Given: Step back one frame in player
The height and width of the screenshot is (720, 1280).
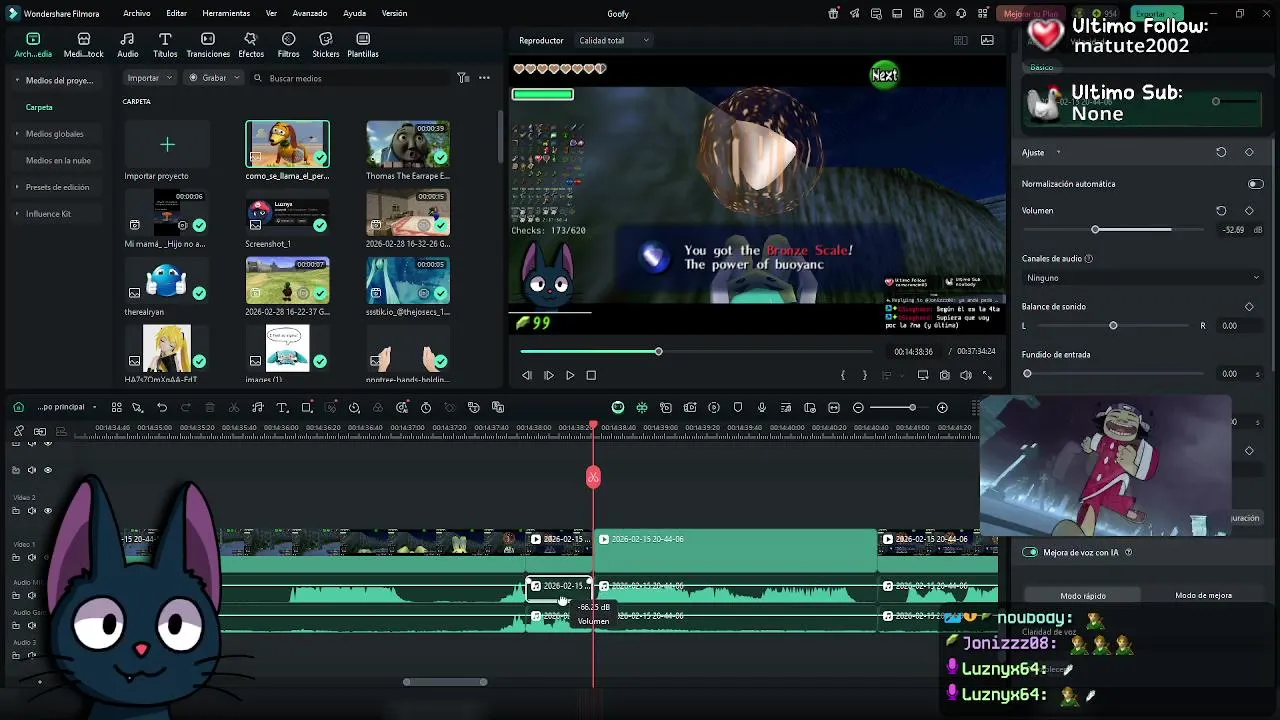Looking at the screenshot, I should (527, 375).
